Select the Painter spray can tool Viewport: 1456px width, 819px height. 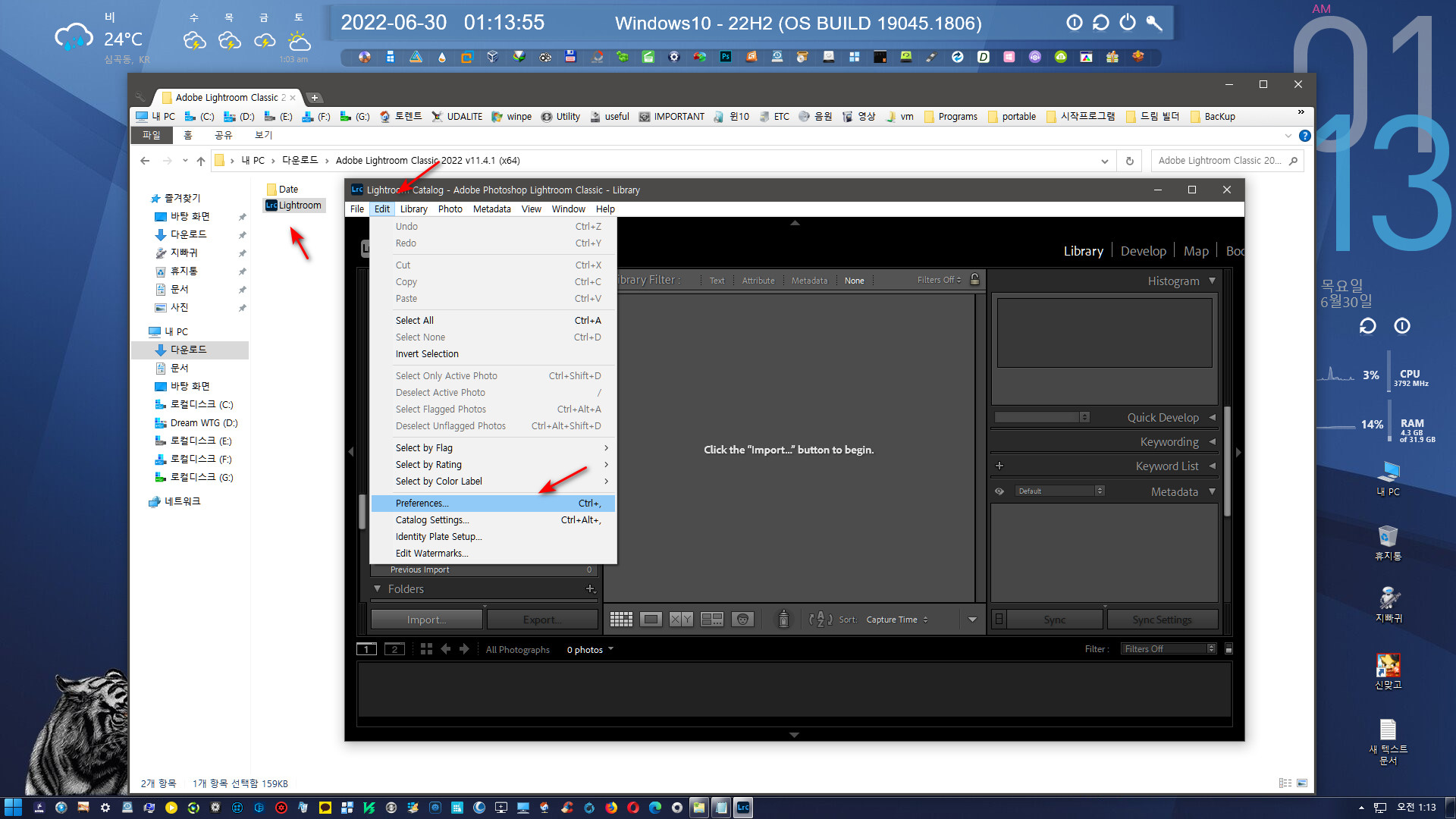coord(783,620)
